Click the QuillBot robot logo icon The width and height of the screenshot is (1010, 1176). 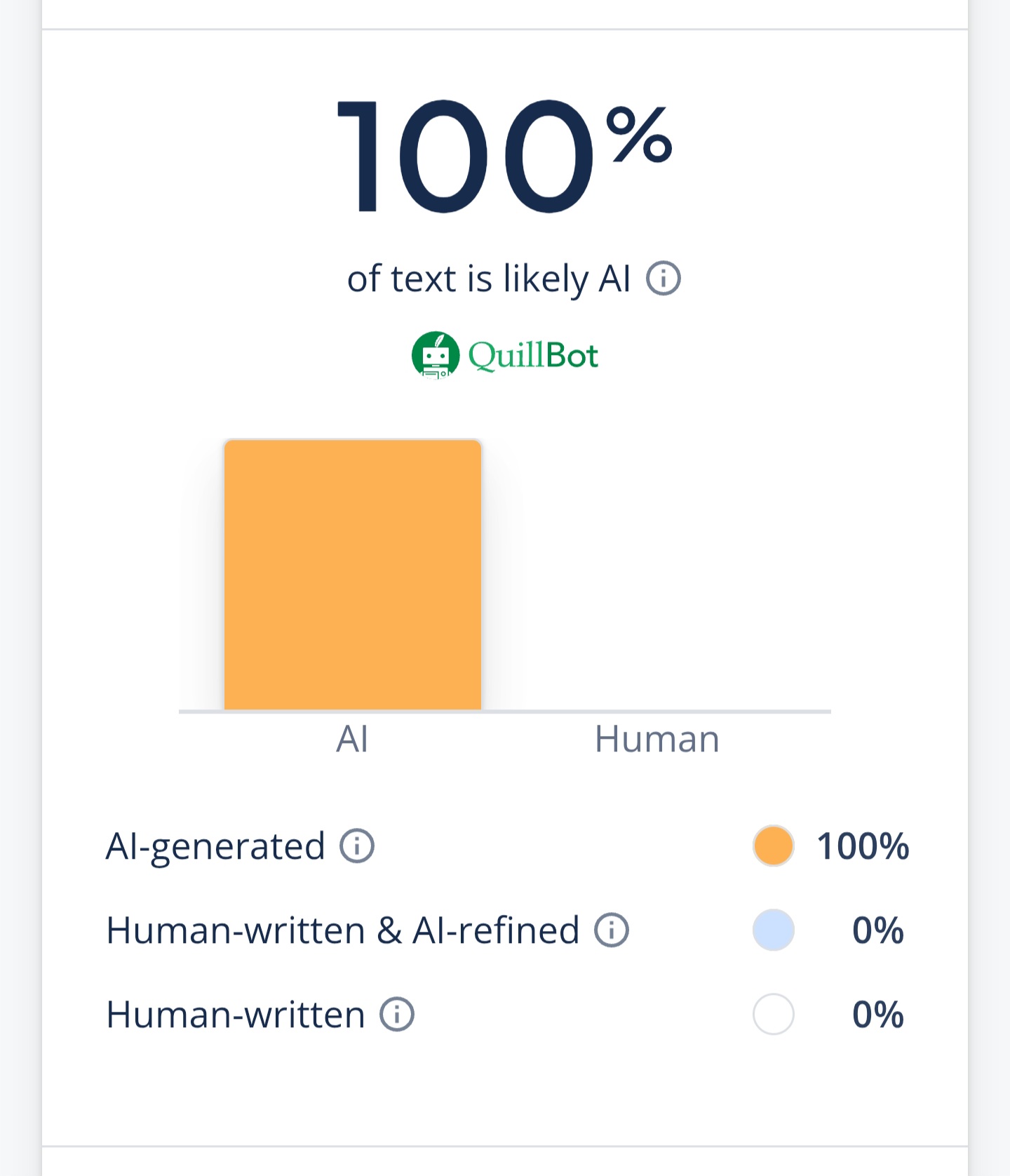pos(436,355)
